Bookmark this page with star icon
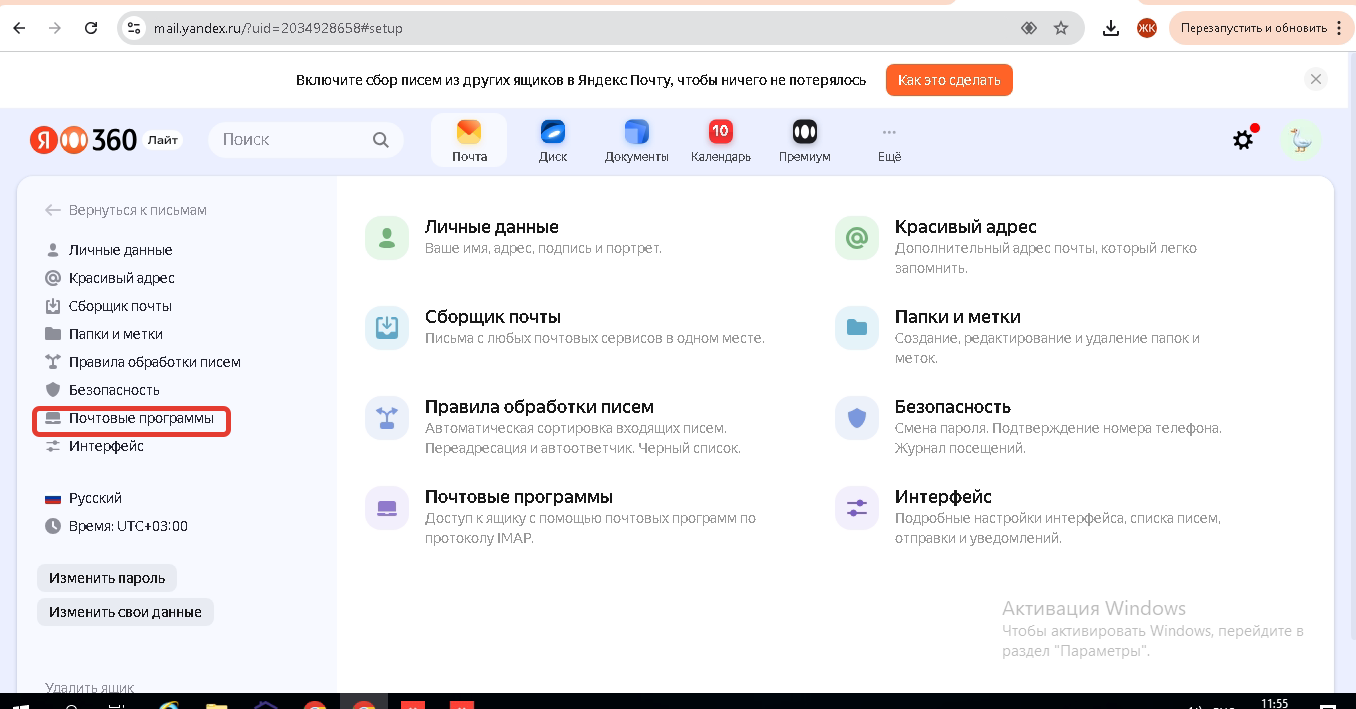1356x709 pixels. coord(1061,28)
